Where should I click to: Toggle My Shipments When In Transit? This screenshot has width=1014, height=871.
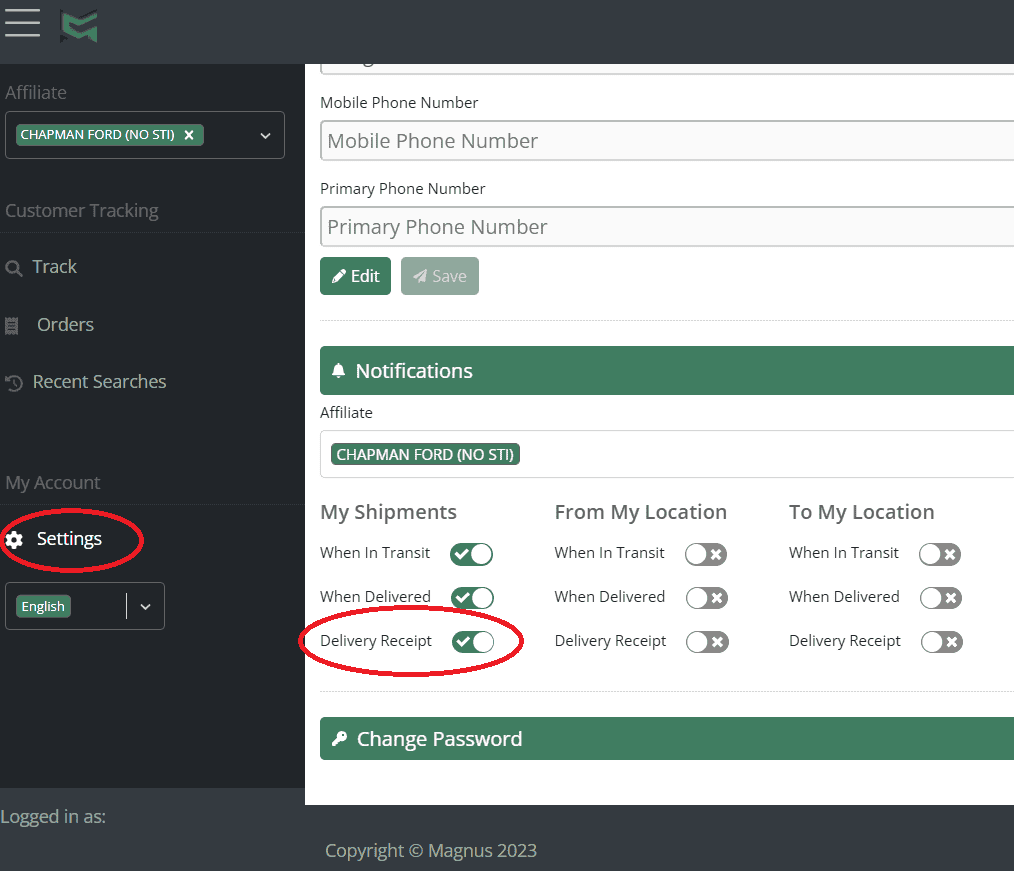(x=471, y=554)
